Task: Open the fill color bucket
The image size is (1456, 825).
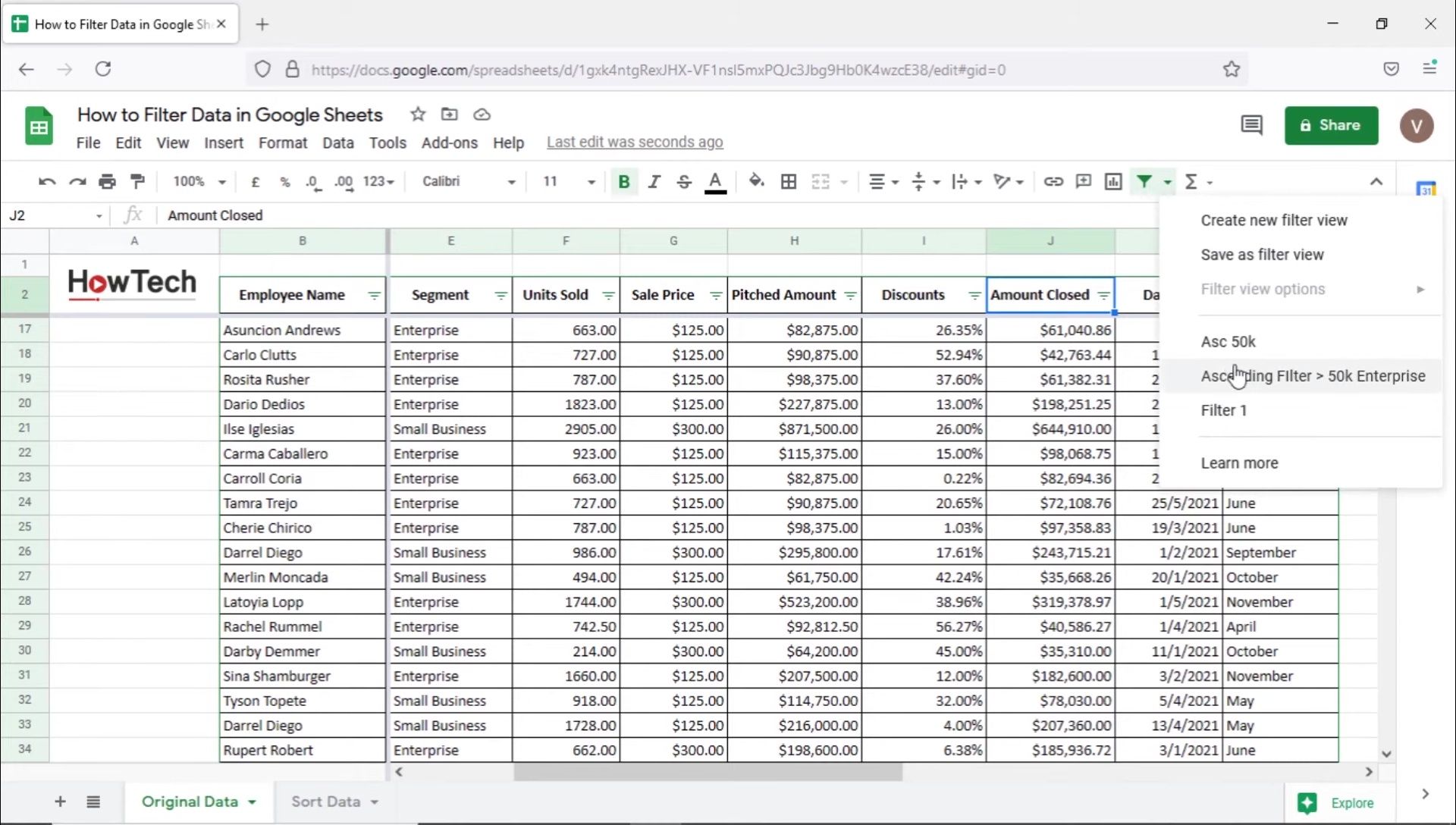Action: click(x=756, y=182)
